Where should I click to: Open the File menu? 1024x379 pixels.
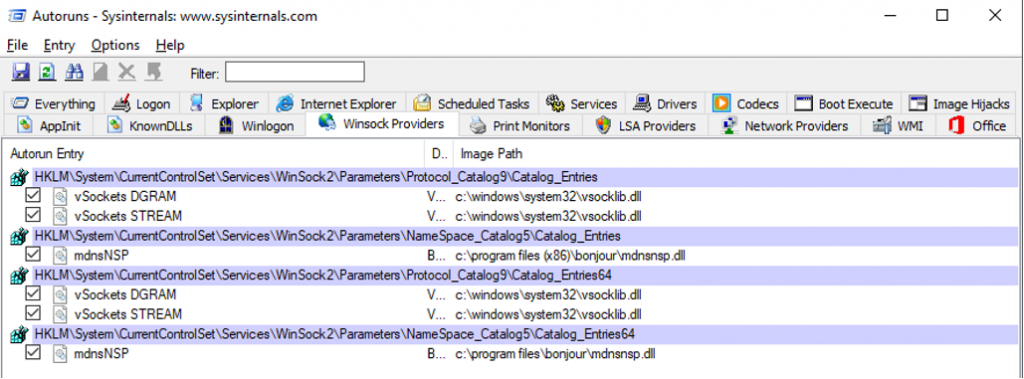18,45
